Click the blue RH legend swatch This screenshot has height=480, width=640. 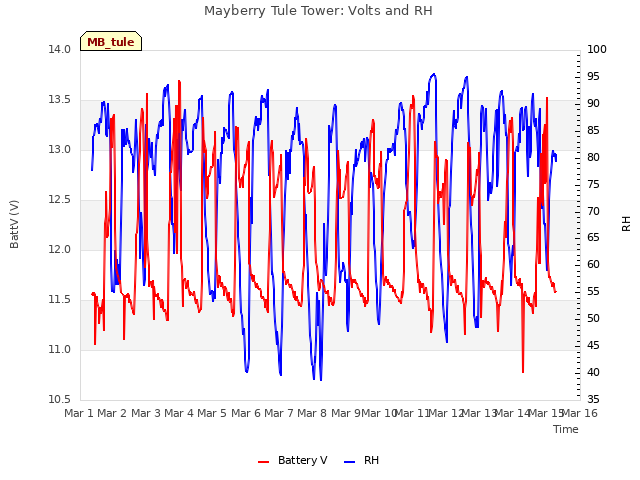click(349, 462)
